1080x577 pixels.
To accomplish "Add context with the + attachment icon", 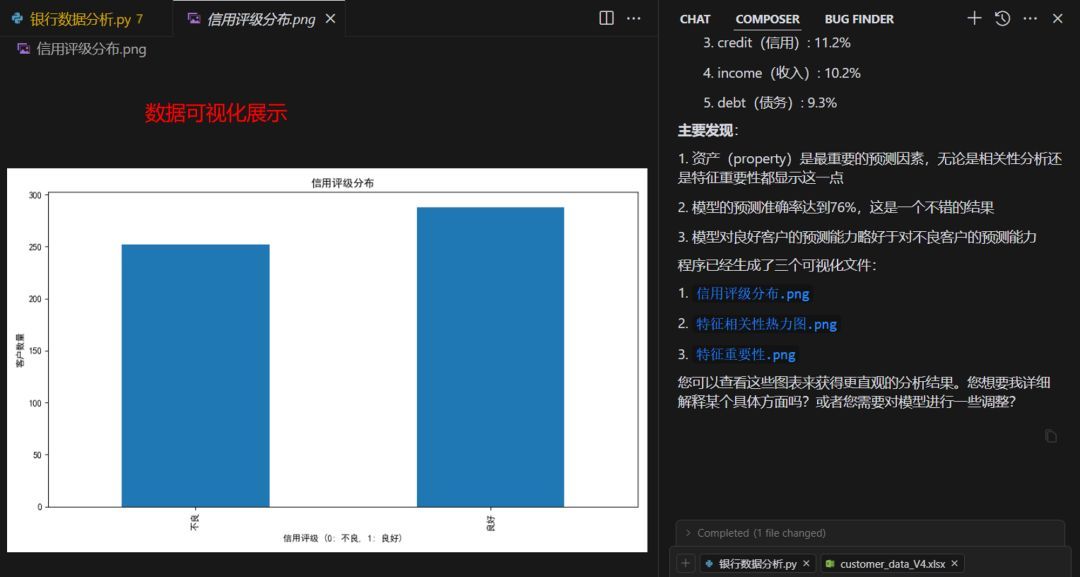I will [x=686, y=563].
